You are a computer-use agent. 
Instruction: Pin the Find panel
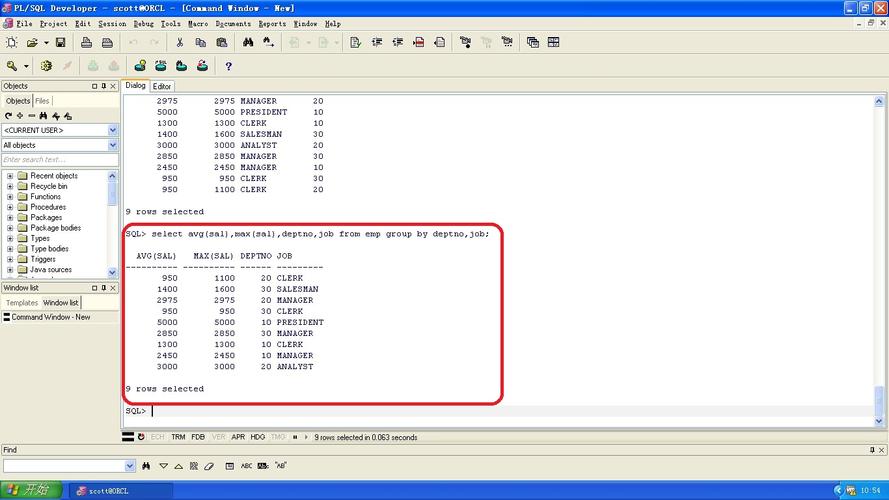click(872, 450)
